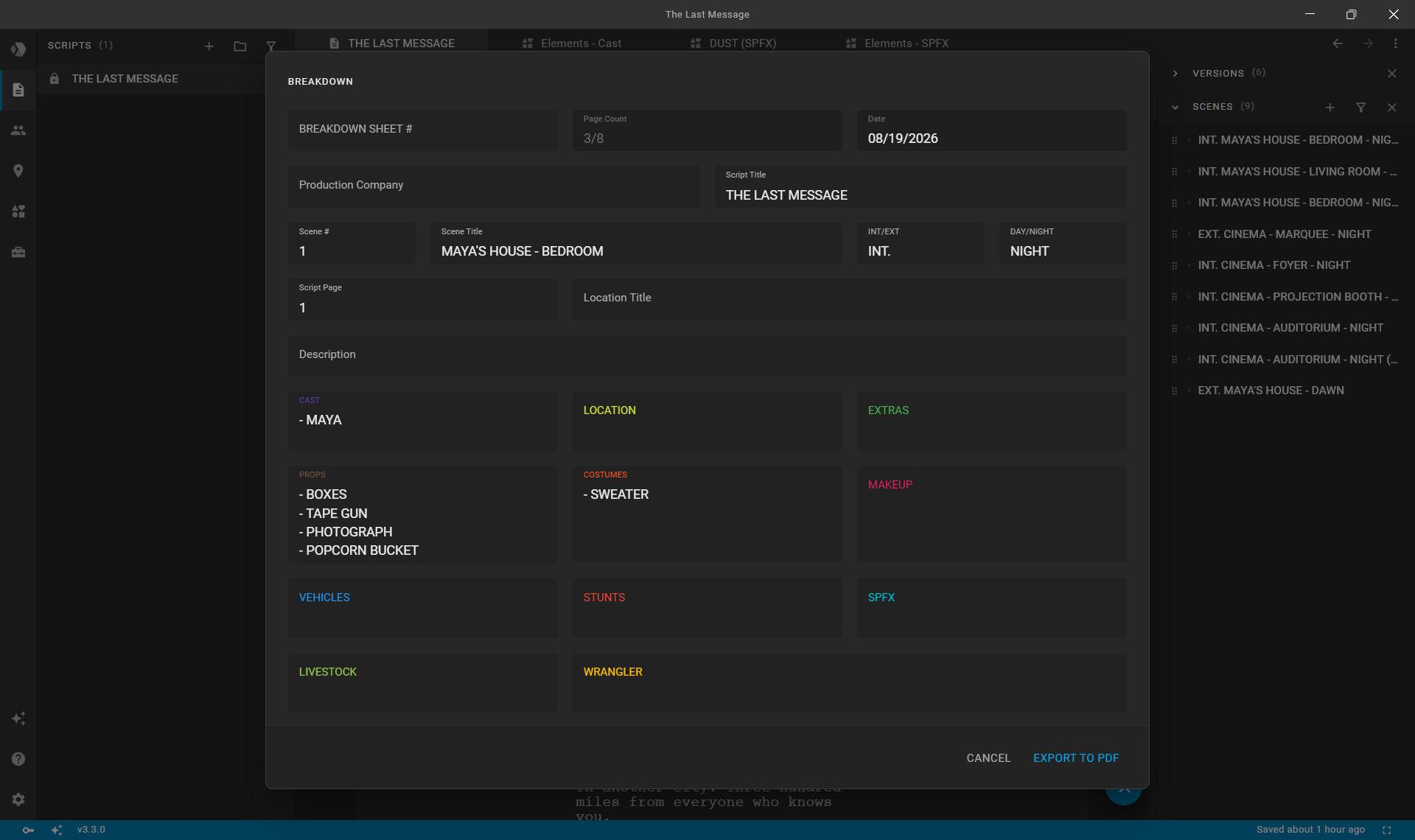Select scene EXT. CINEMA - MARQUEE - NIGHT
Image resolution: width=1415 pixels, height=840 pixels.
pyautogui.click(x=1285, y=234)
